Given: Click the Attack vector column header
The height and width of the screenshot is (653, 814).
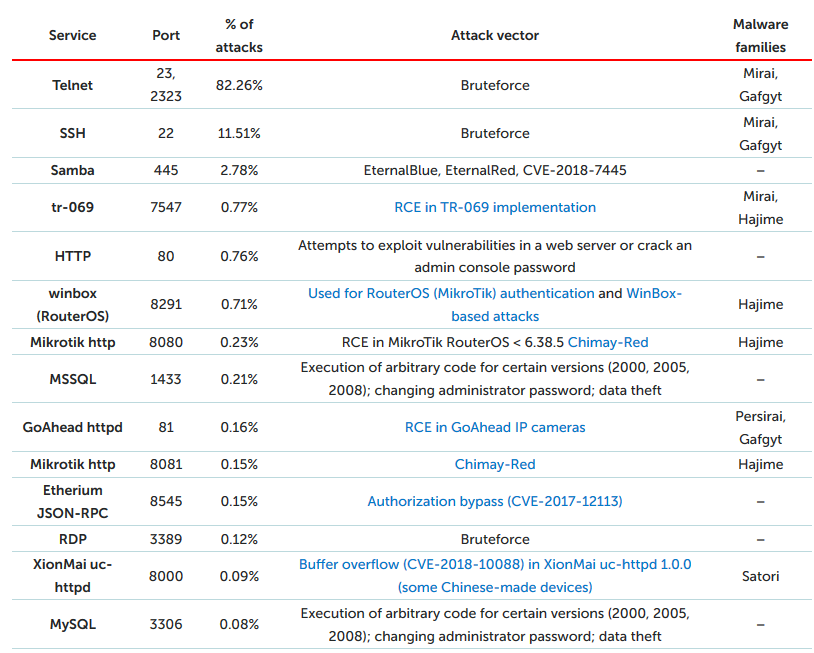Looking at the screenshot, I should [495, 35].
